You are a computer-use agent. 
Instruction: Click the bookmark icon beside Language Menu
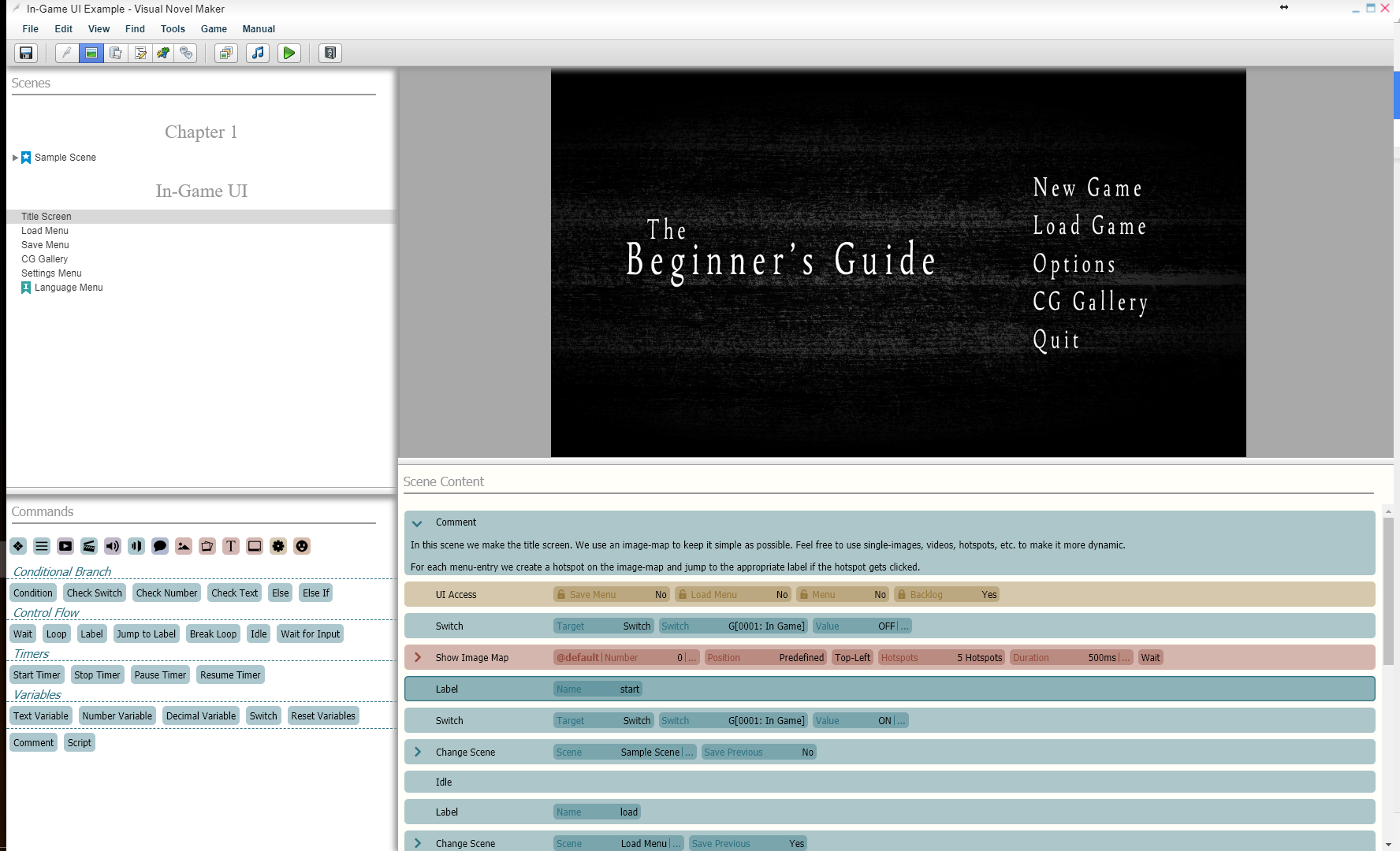[x=26, y=288]
